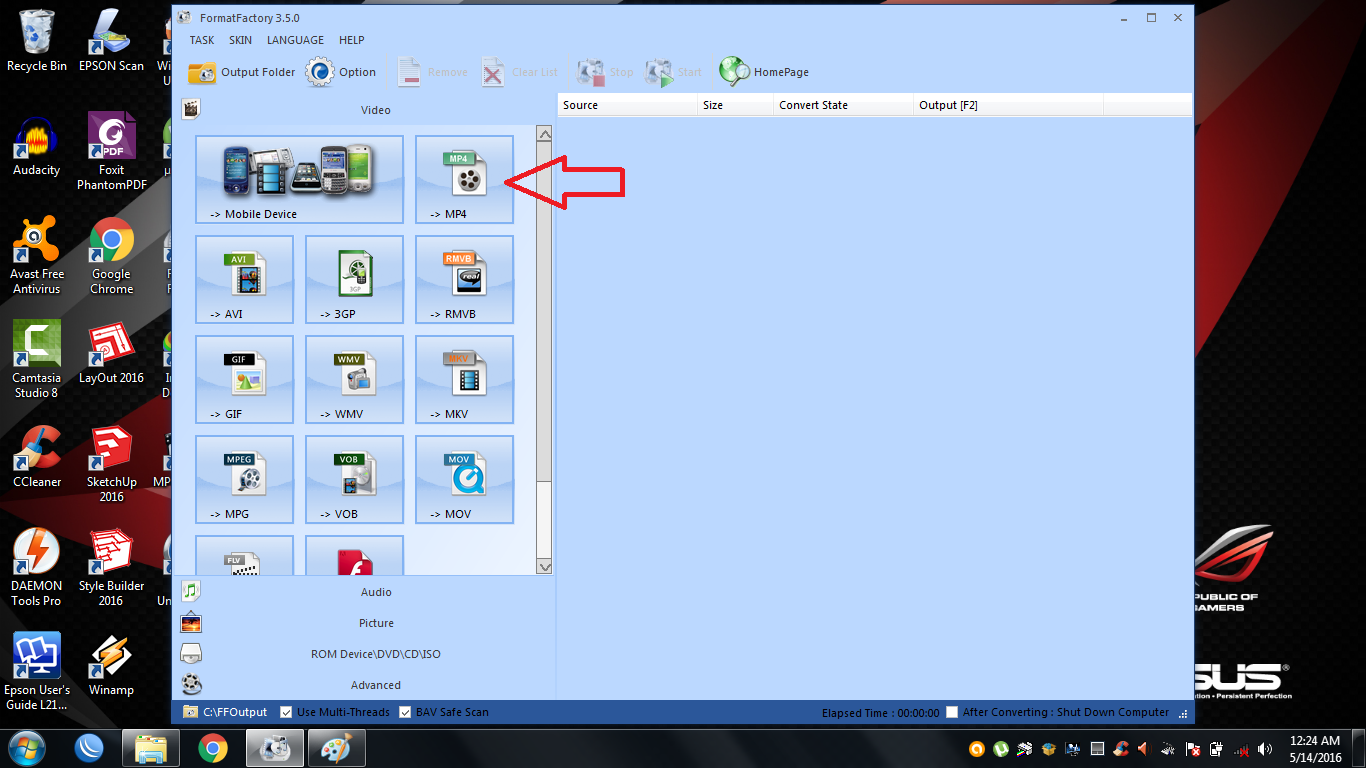
Task: Choose the MKV conversion tile
Action: point(464,380)
